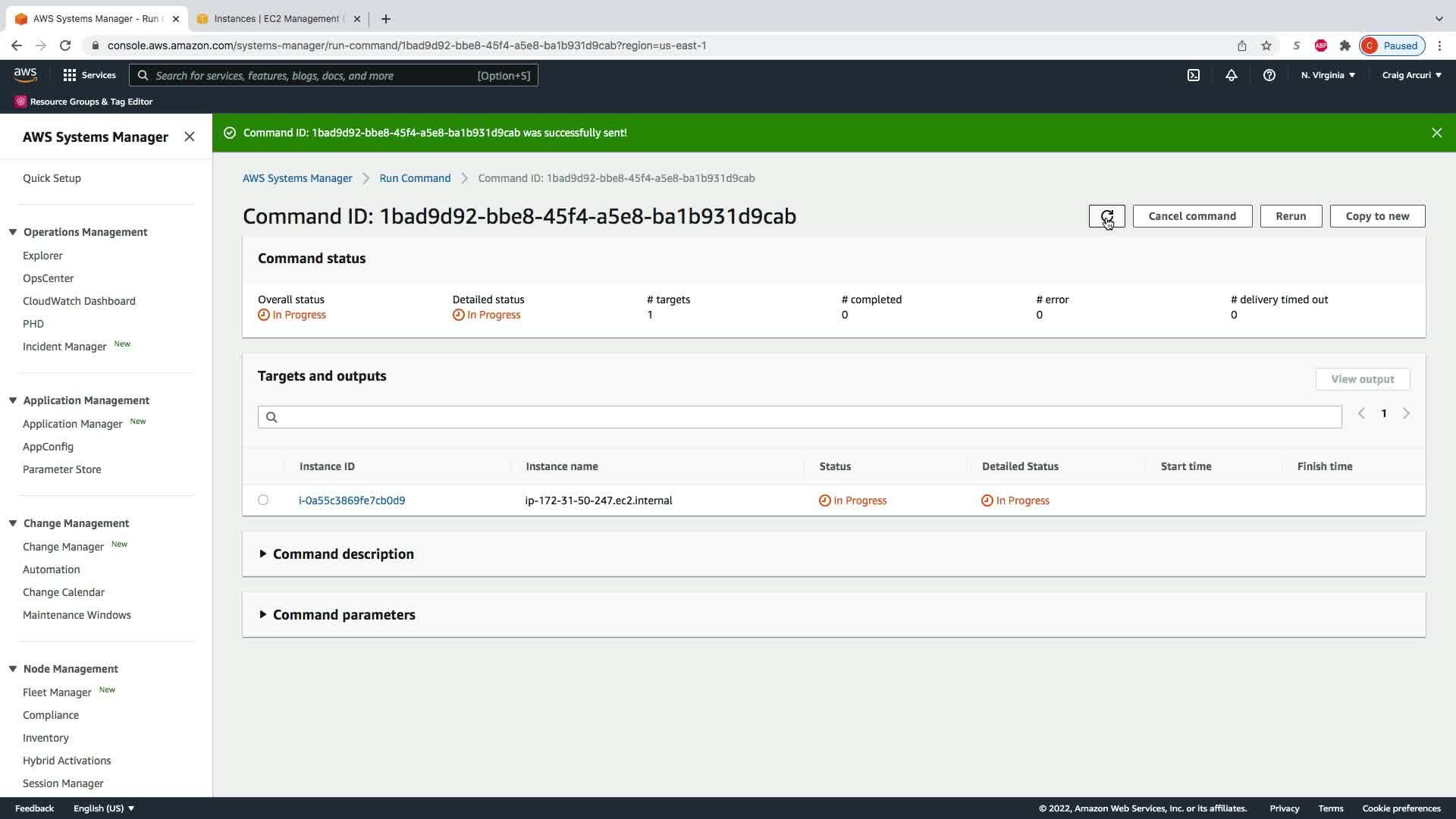Click the AWS logo home icon
The height and width of the screenshot is (819, 1456).
coord(25,74)
